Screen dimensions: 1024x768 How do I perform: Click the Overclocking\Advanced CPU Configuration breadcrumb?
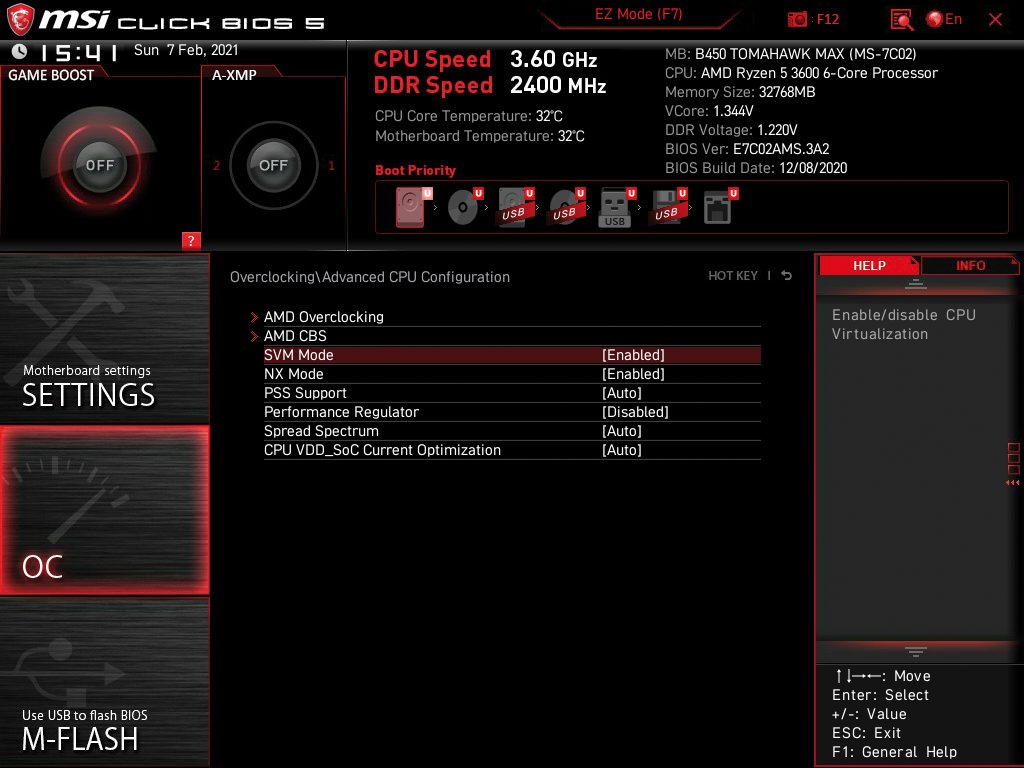[x=370, y=277]
